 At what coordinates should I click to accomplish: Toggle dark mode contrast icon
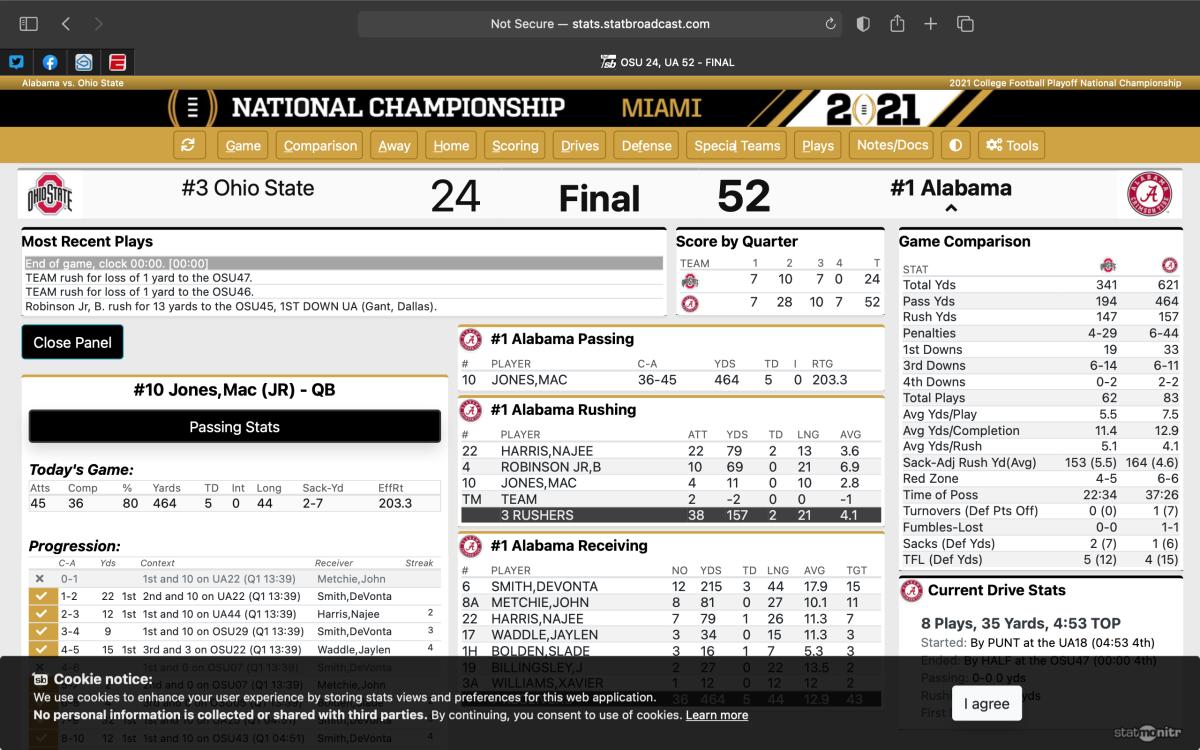[955, 145]
